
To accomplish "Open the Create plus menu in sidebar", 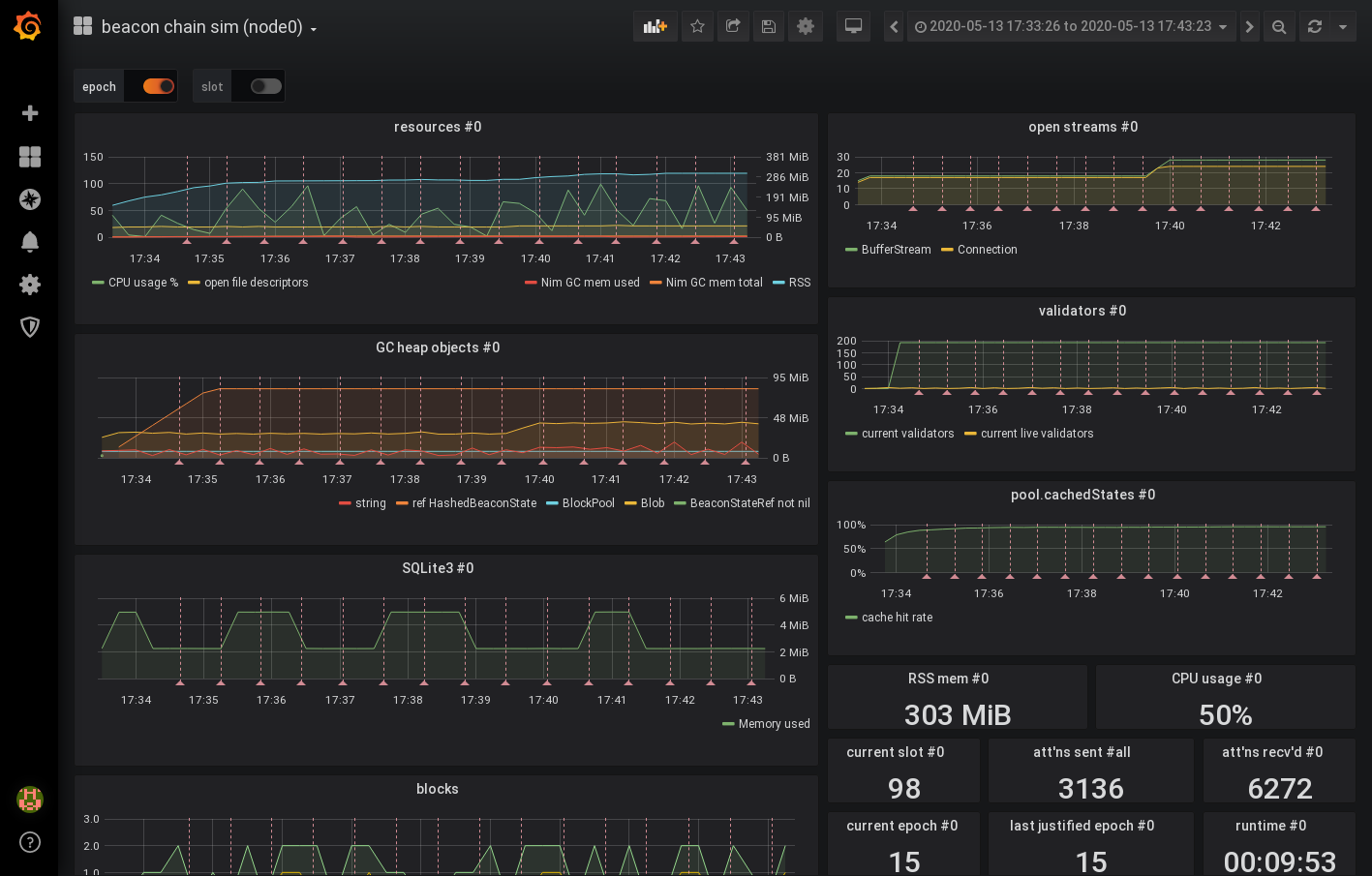I will pos(30,113).
